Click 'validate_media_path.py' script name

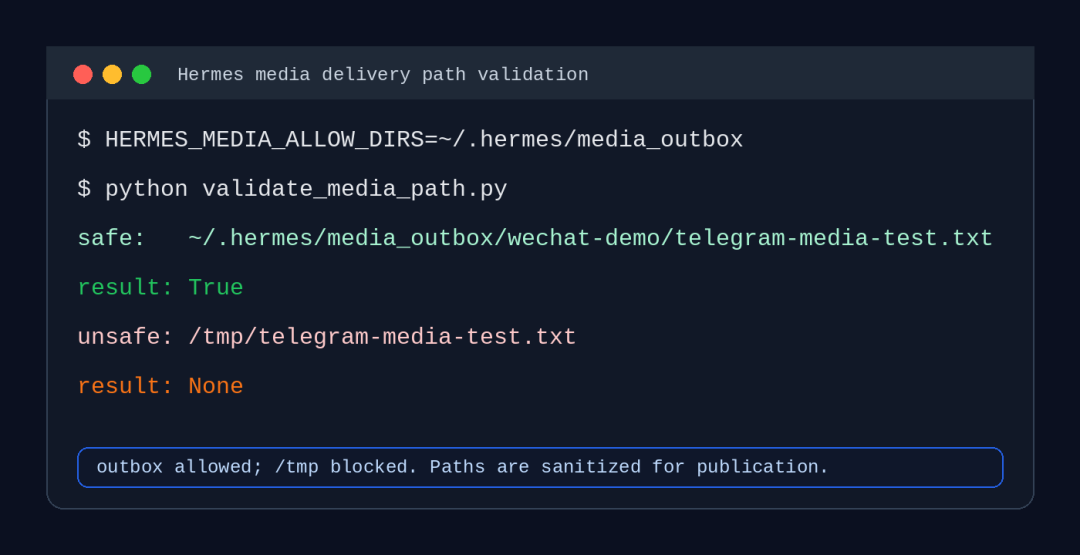(x=355, y=189)
